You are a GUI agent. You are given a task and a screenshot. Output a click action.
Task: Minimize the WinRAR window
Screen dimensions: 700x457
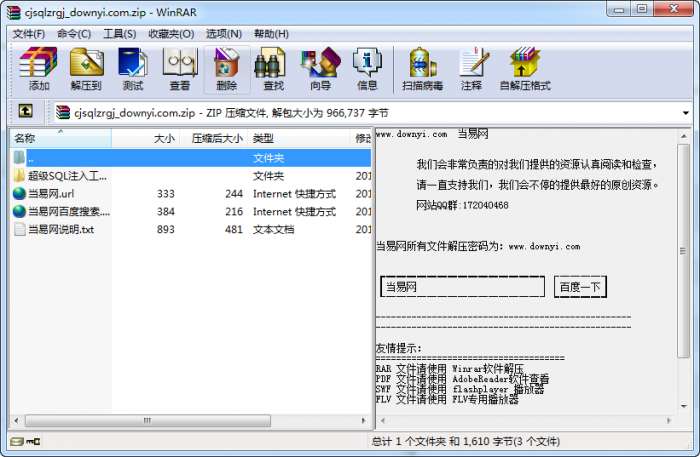point(619,10)
